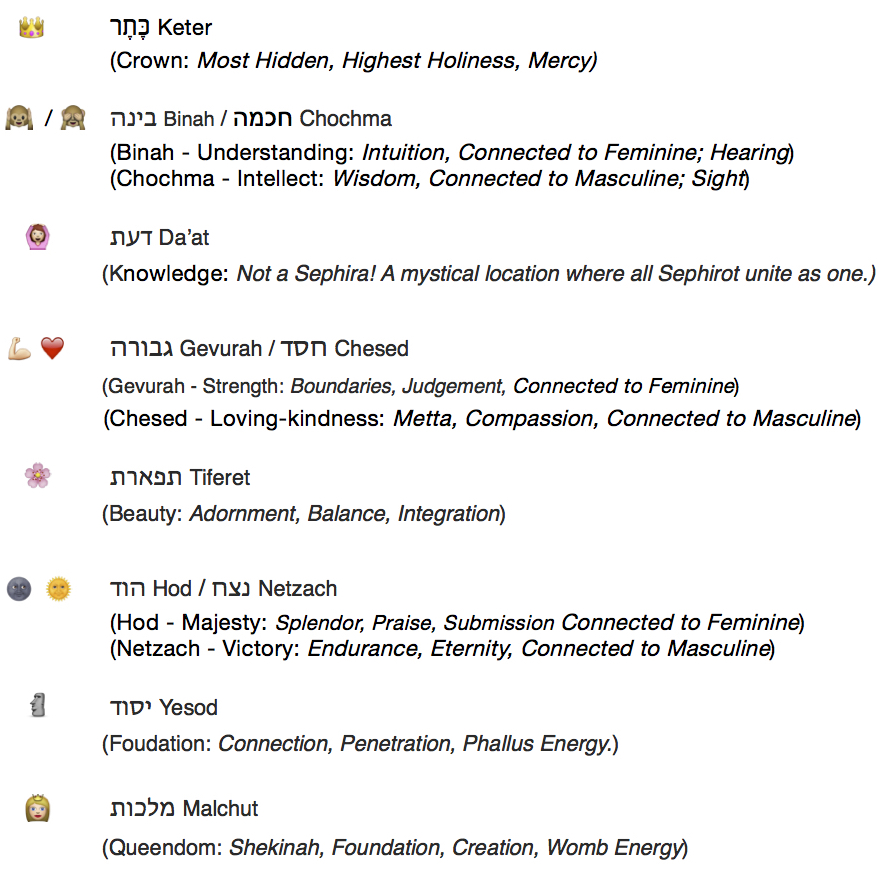Click the Queendom description line
The width and height of the screenshot is (892, 876).
click(x=395, y=848)
